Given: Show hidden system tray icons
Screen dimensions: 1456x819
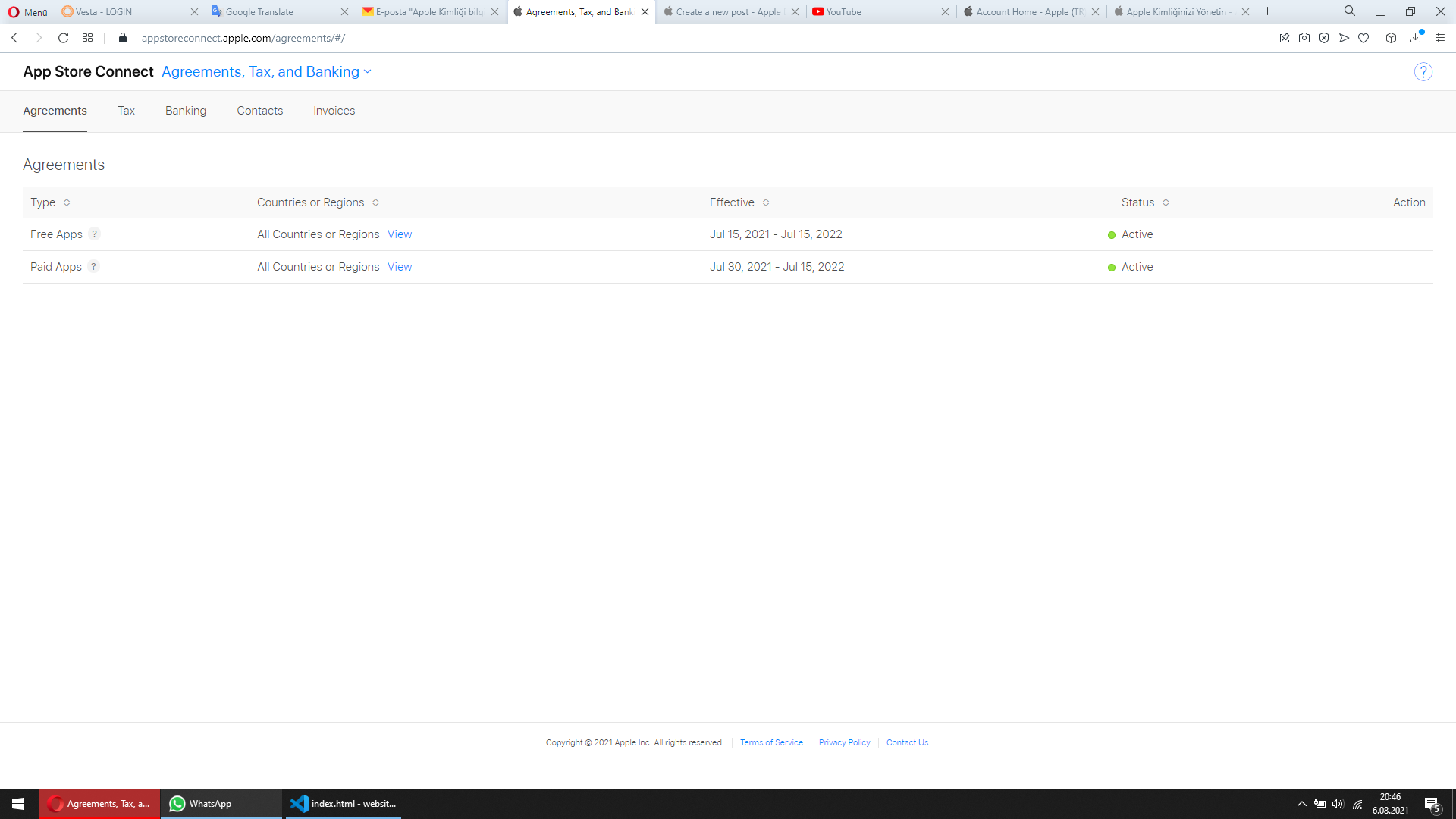Looking at the screenshot, I should point(1302,805).
